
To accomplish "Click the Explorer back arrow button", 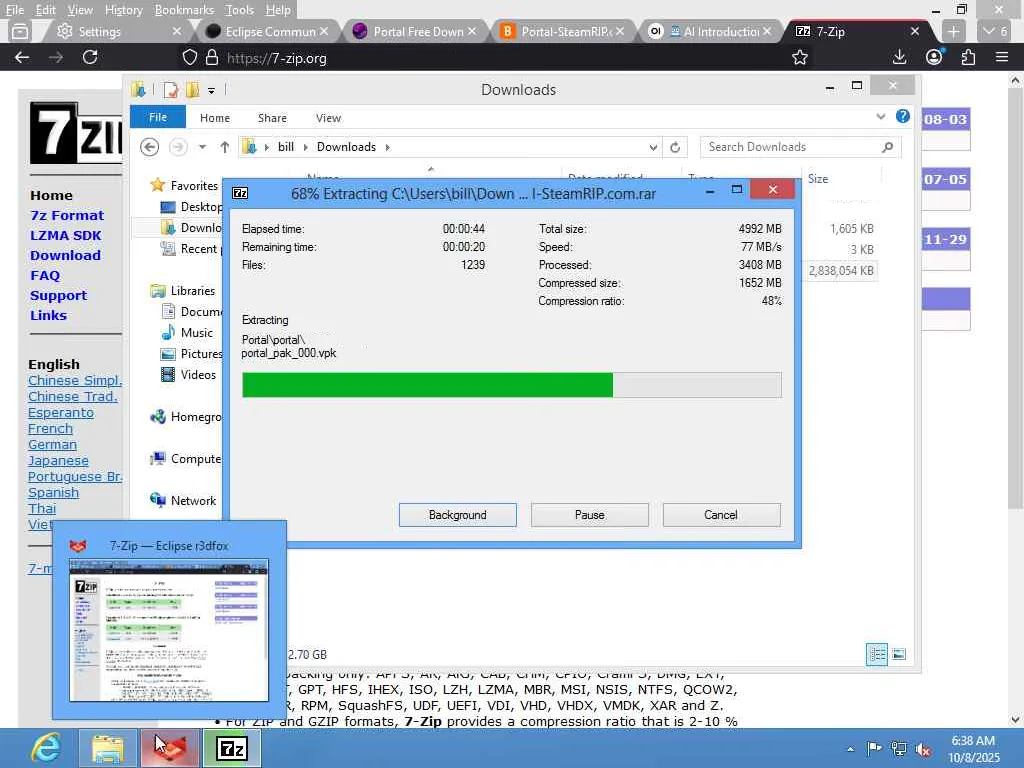I will point(150,147).
